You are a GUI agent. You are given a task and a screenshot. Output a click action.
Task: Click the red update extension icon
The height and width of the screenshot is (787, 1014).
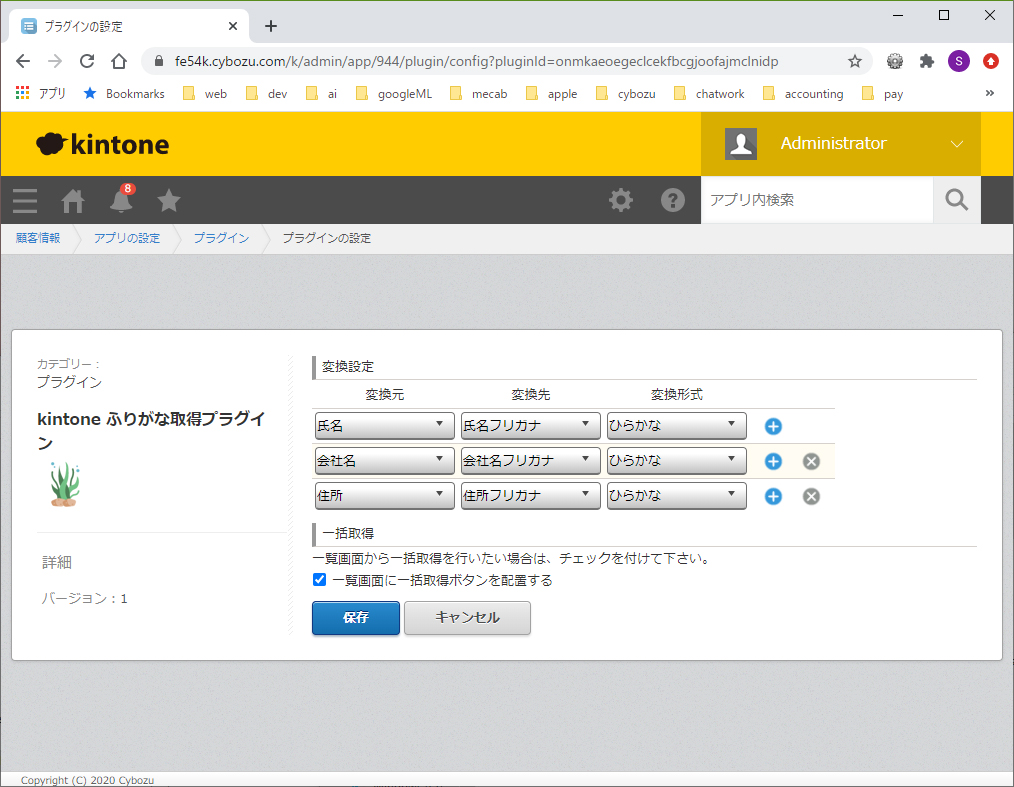pyautogui.click(x=991, y=61)
